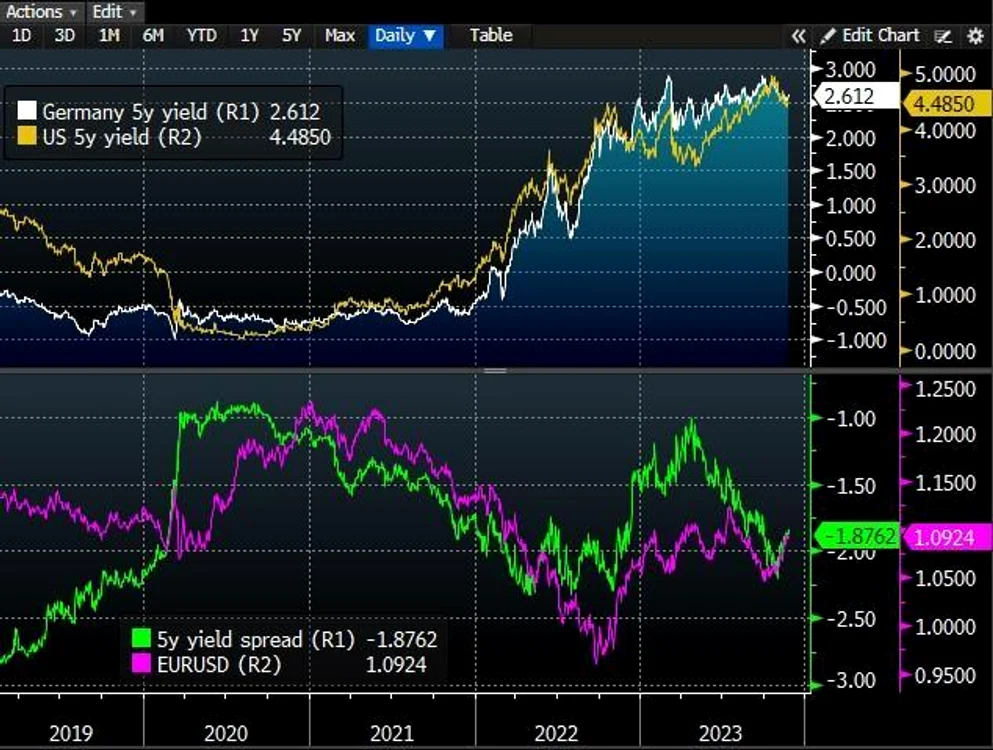
Task: Choose the 6M range button
Action: point(153,35)
